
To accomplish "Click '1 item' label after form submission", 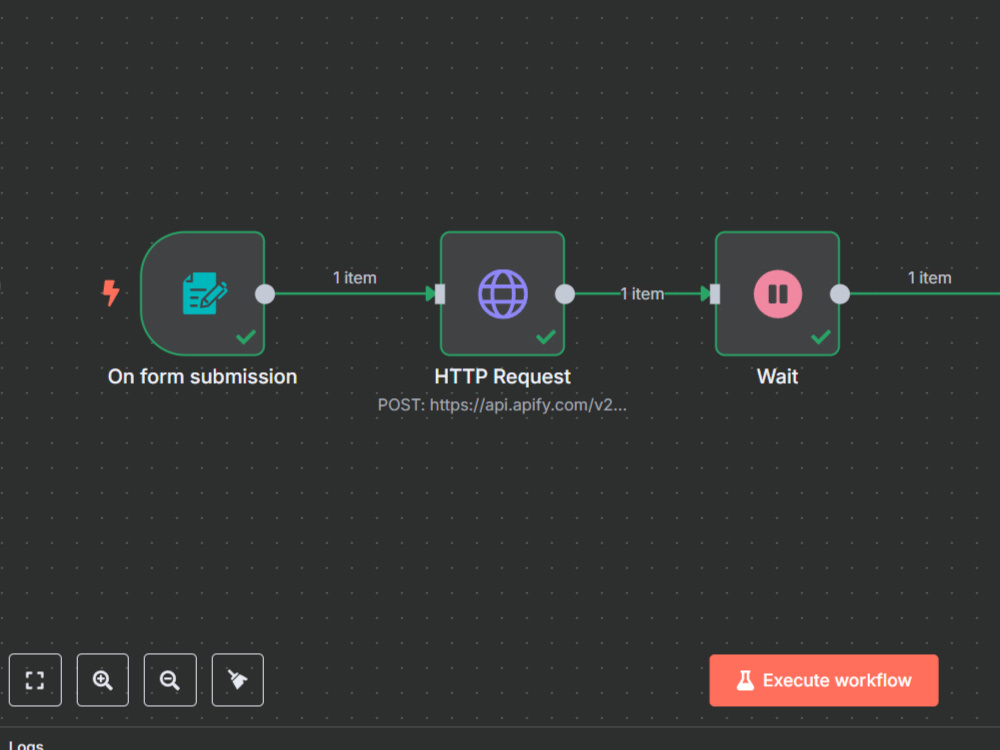I will pyautogui.click(x=355, y=278).
